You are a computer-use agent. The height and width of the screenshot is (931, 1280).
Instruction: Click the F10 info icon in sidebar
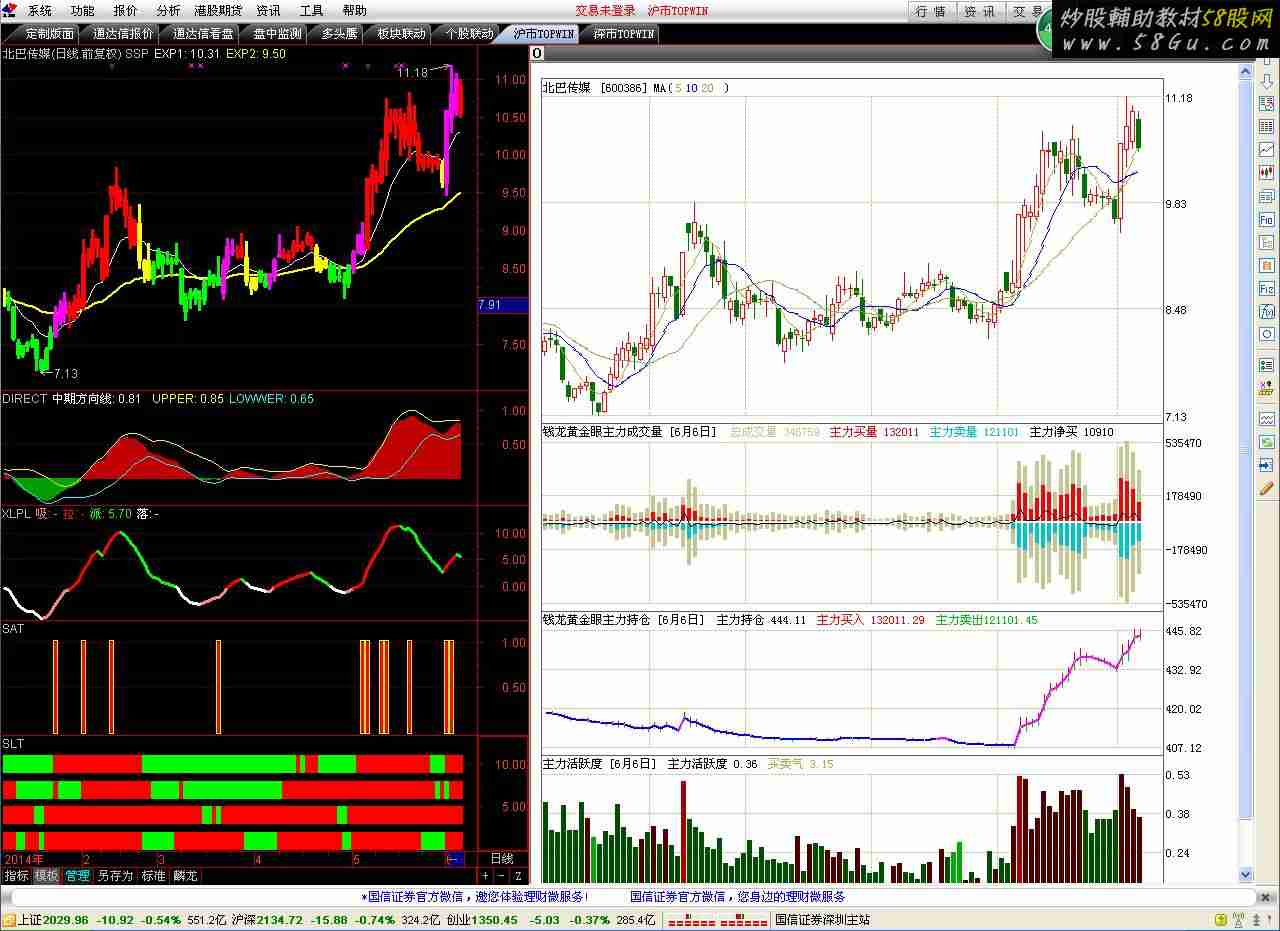point(1266,219)
